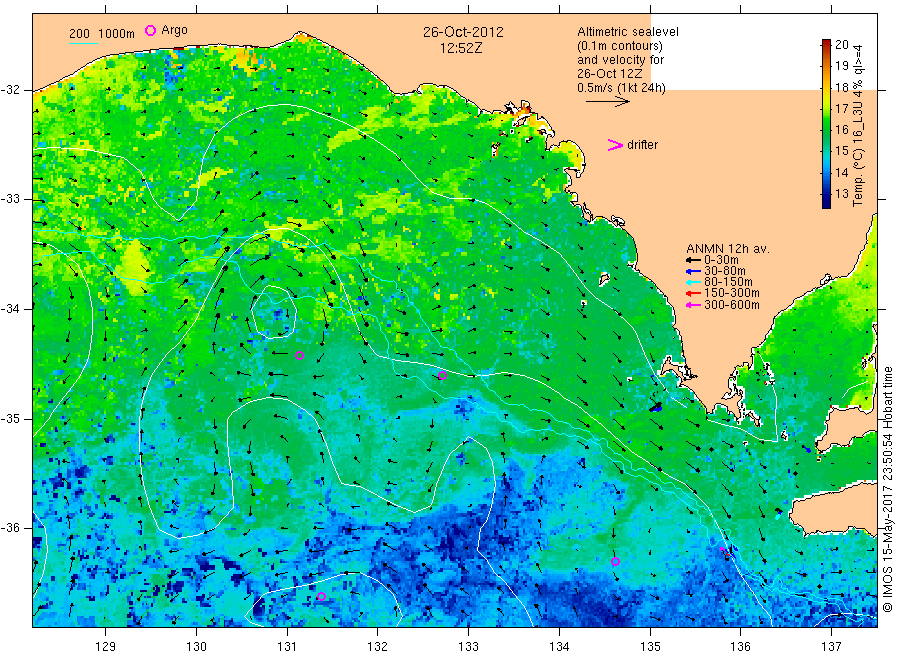This screenshot has width=900, height=660.
Task: Click the Argo float marker near 132.7°E, 34.6°S
Action: (443, 376)
